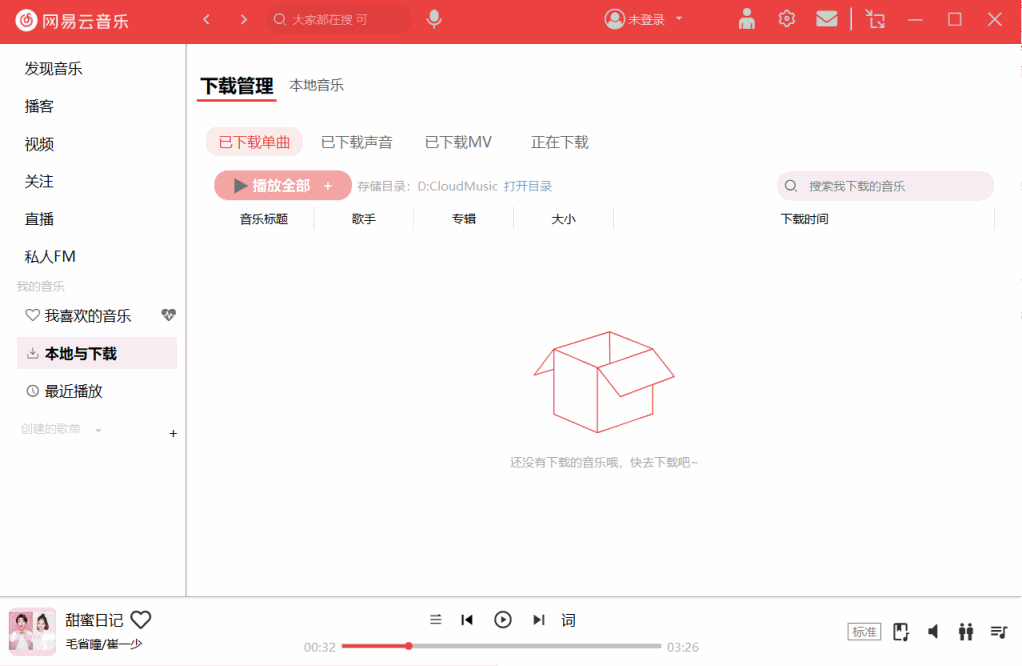Change playback order mode icon
Screen dimensions: 1022x666
pos(436,620)
